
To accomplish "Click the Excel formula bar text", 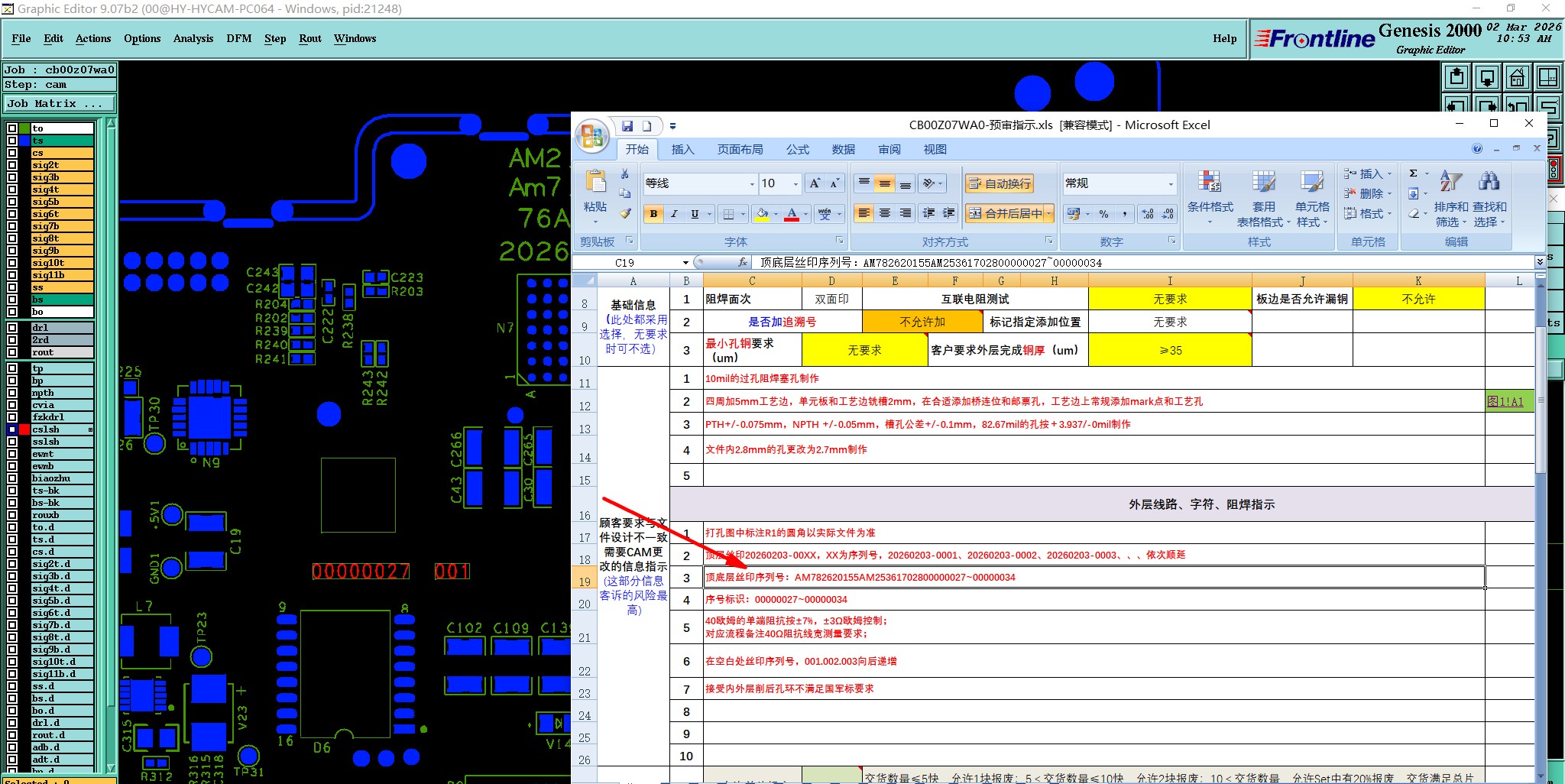I will [931, 262].
